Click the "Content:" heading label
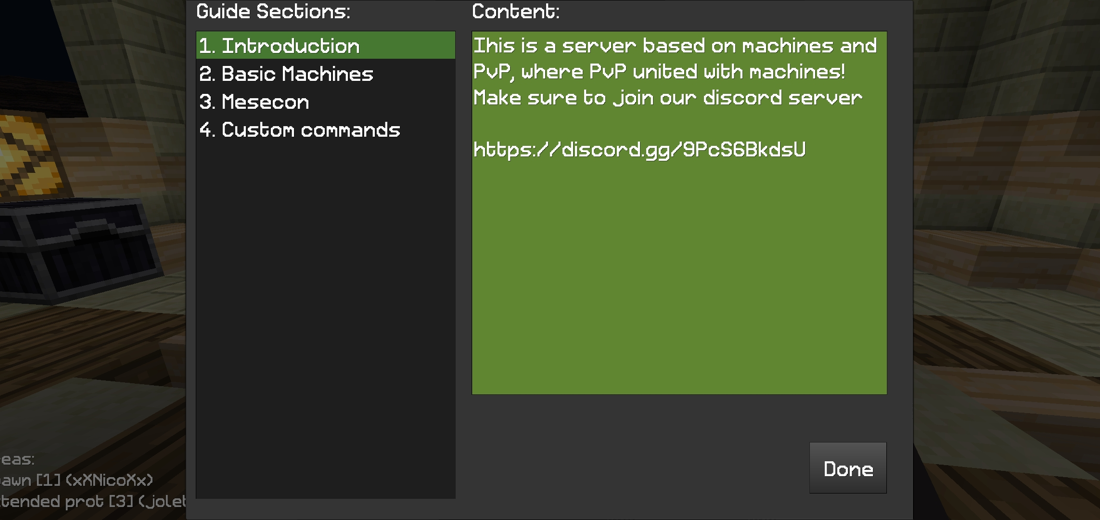Viewport: 1100px width, 520px height. click(x=516, y=12)
